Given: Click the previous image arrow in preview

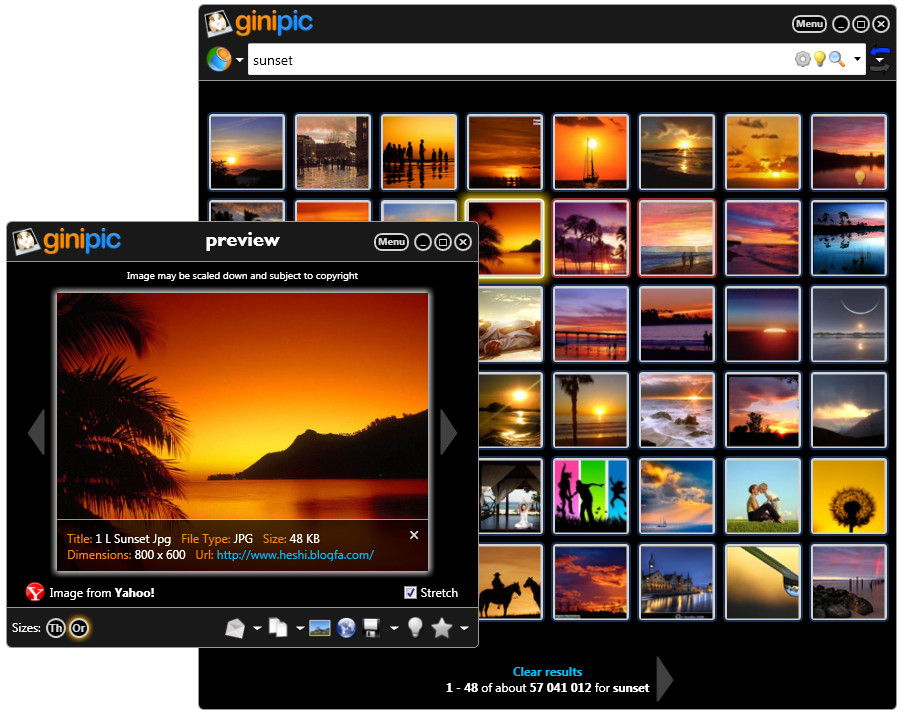Looking at the screenshot, I should point(37,432).
